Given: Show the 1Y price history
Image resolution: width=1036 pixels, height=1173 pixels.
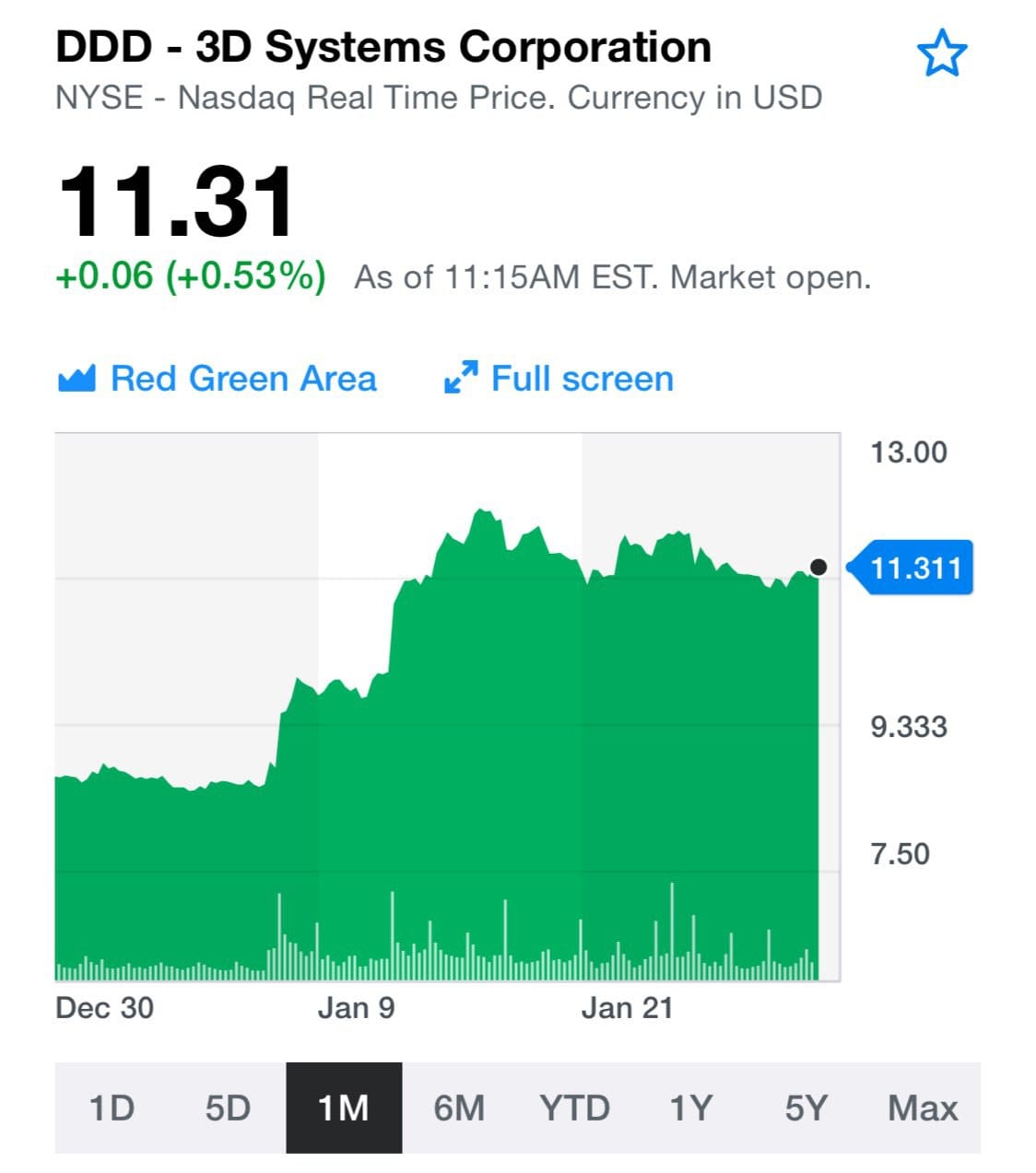Looking at the screenshot, I should 691,1108.
